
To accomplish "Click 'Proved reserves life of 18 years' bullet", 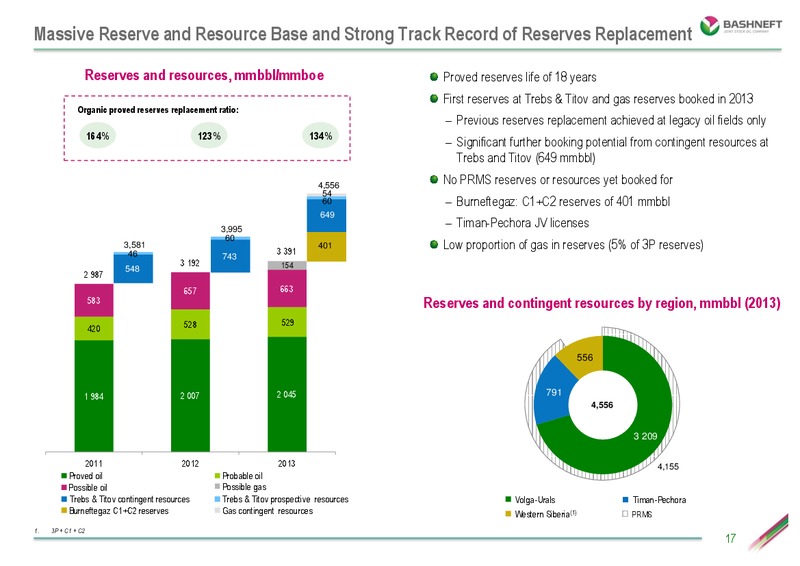I will click(519, 77).
